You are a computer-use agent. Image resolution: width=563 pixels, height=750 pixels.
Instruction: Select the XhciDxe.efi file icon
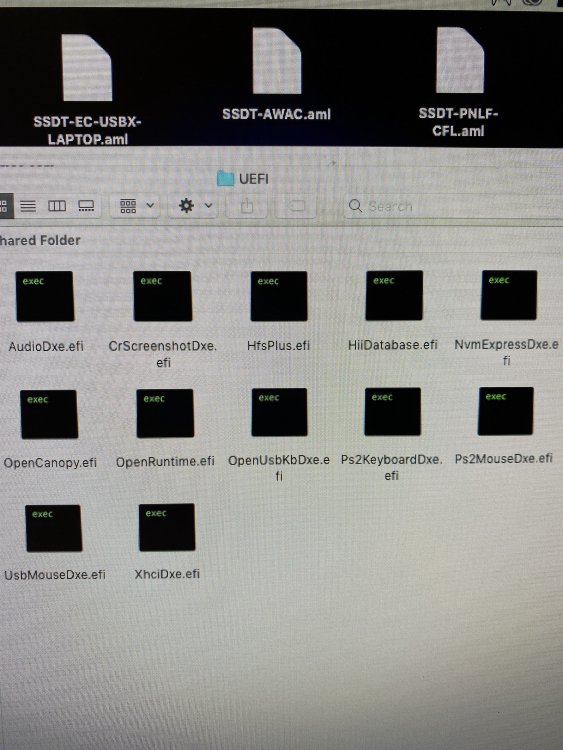(167, 527)
